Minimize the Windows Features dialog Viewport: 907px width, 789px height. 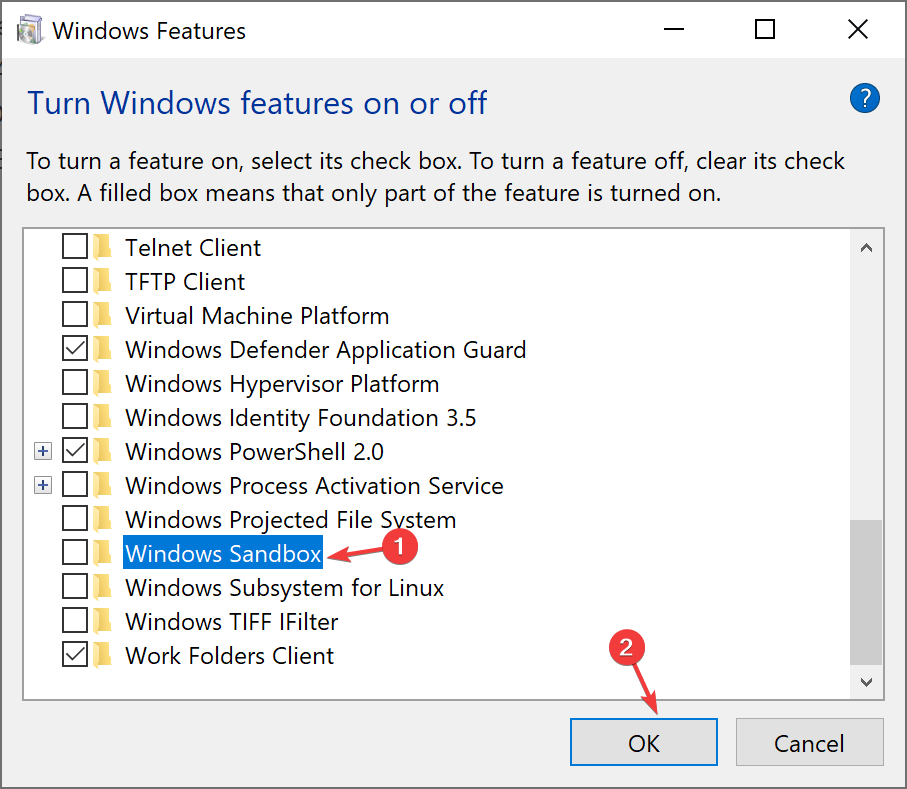click(x=674, y=30)
